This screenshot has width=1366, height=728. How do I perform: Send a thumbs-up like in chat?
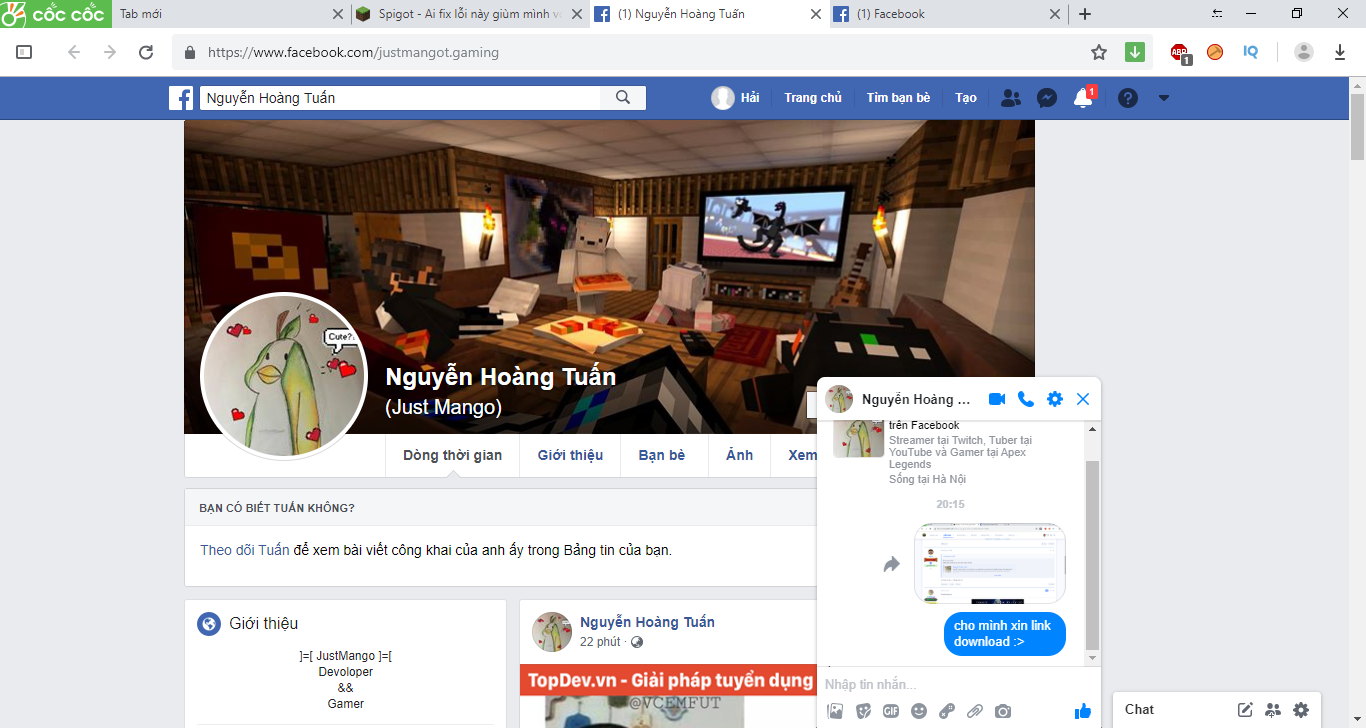pyautogui.click(x=1083, y=711)
